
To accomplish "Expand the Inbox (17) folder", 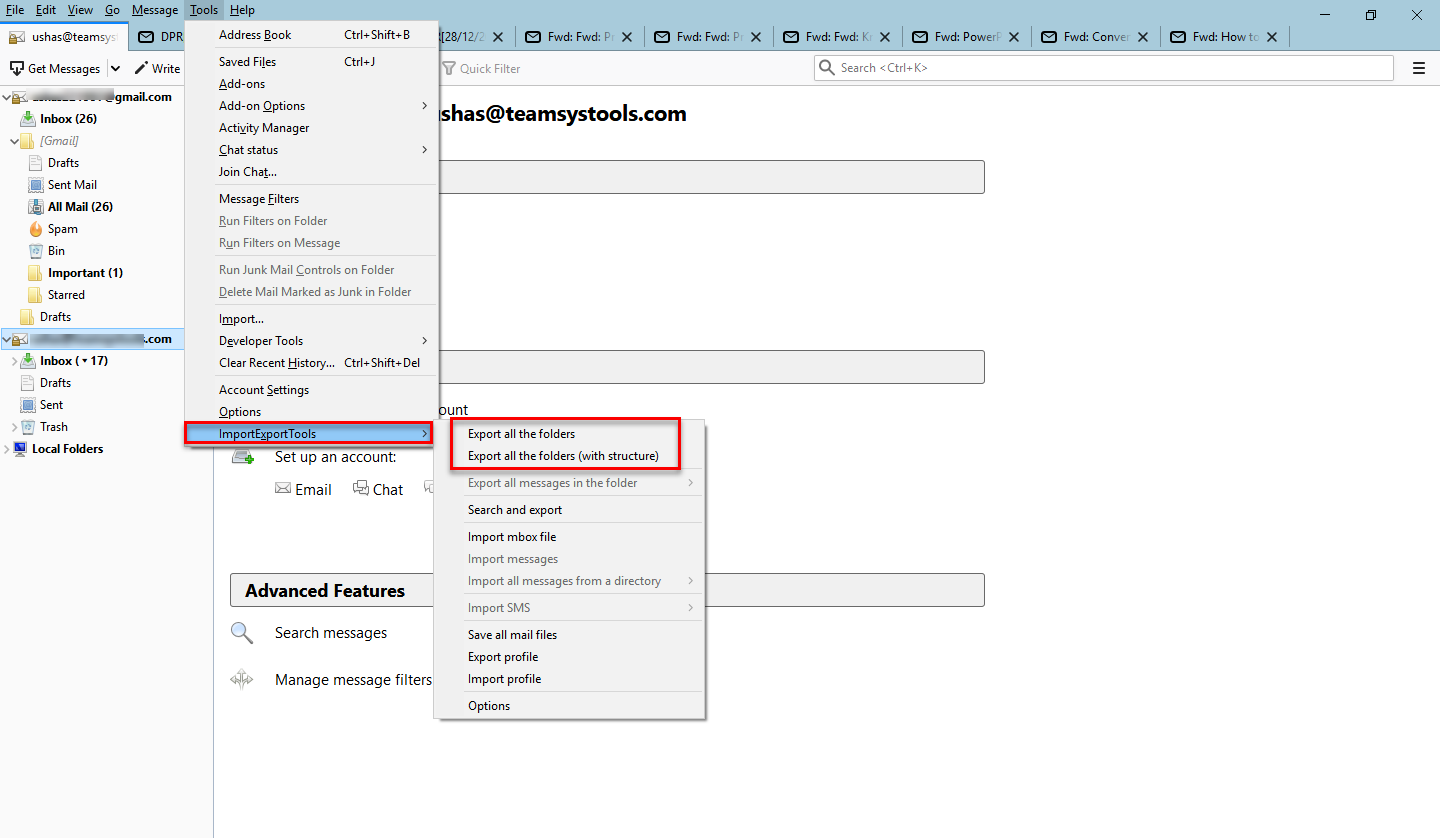I will [15, 361].
